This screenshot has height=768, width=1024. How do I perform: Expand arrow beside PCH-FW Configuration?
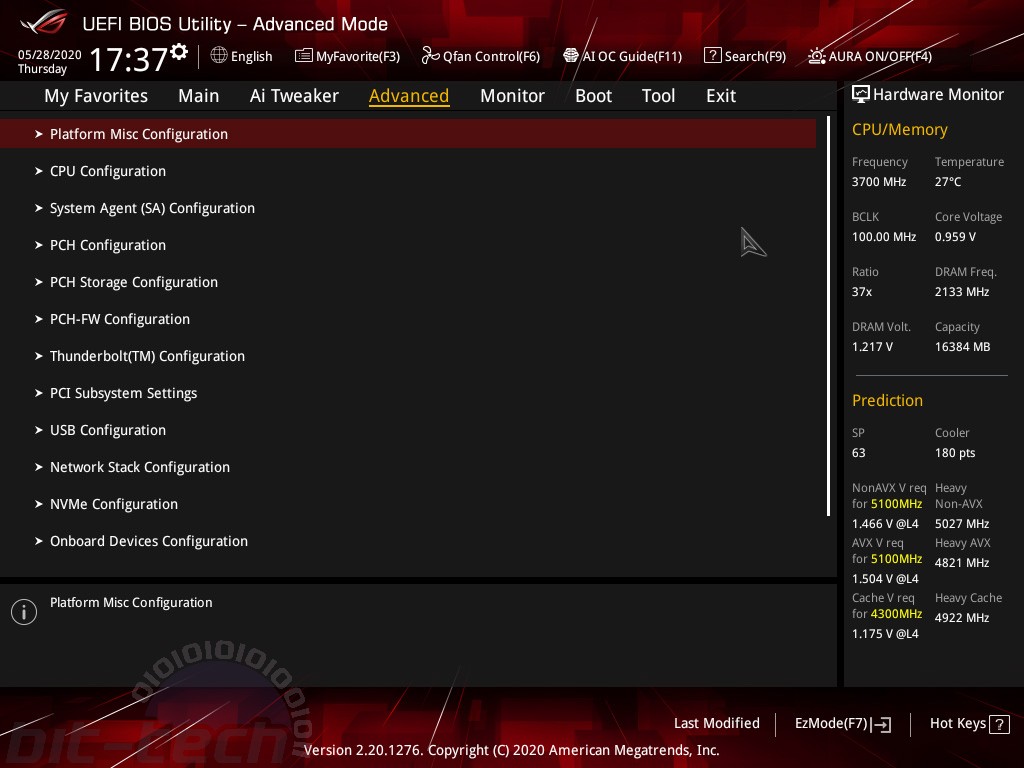tap(39, 319)
